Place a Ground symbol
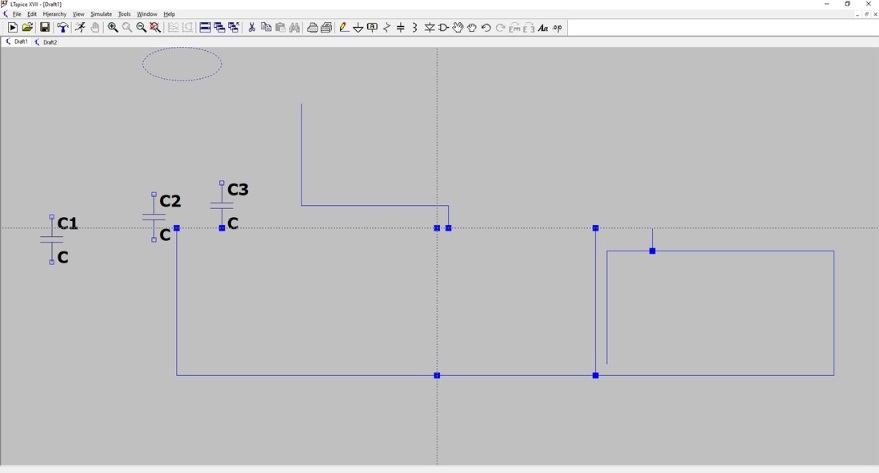The image size is (879, 473). (x=358, y=28)
